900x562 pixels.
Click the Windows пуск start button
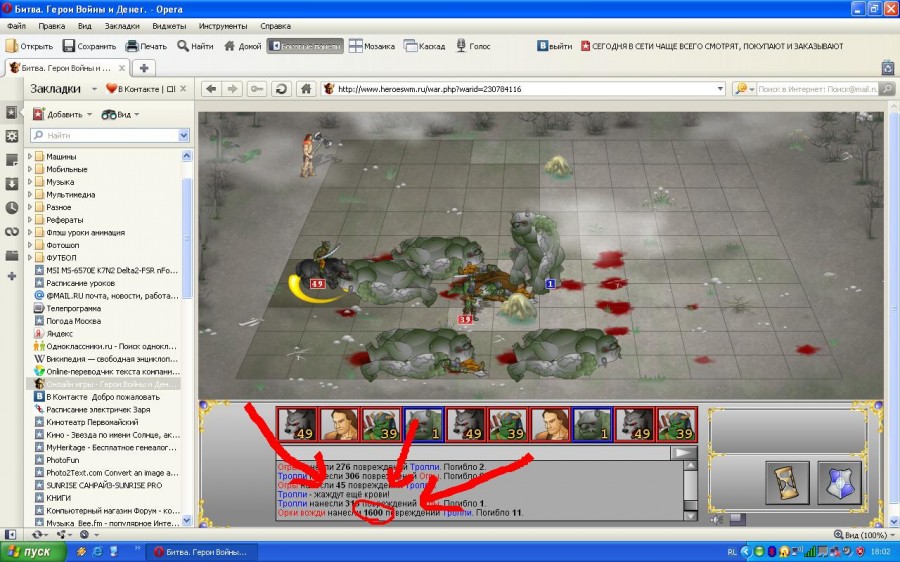coord(34,552)
